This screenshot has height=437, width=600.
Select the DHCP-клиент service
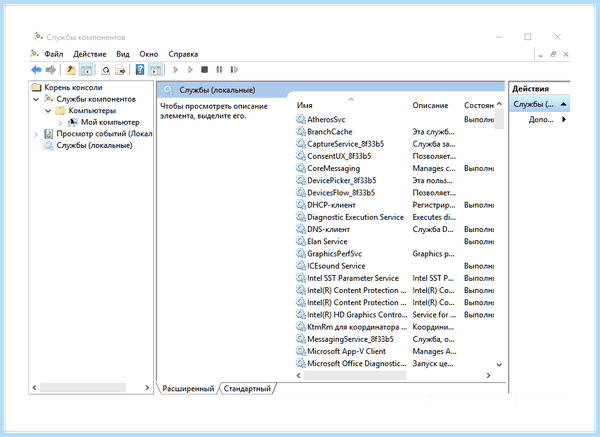pos(331,205)
